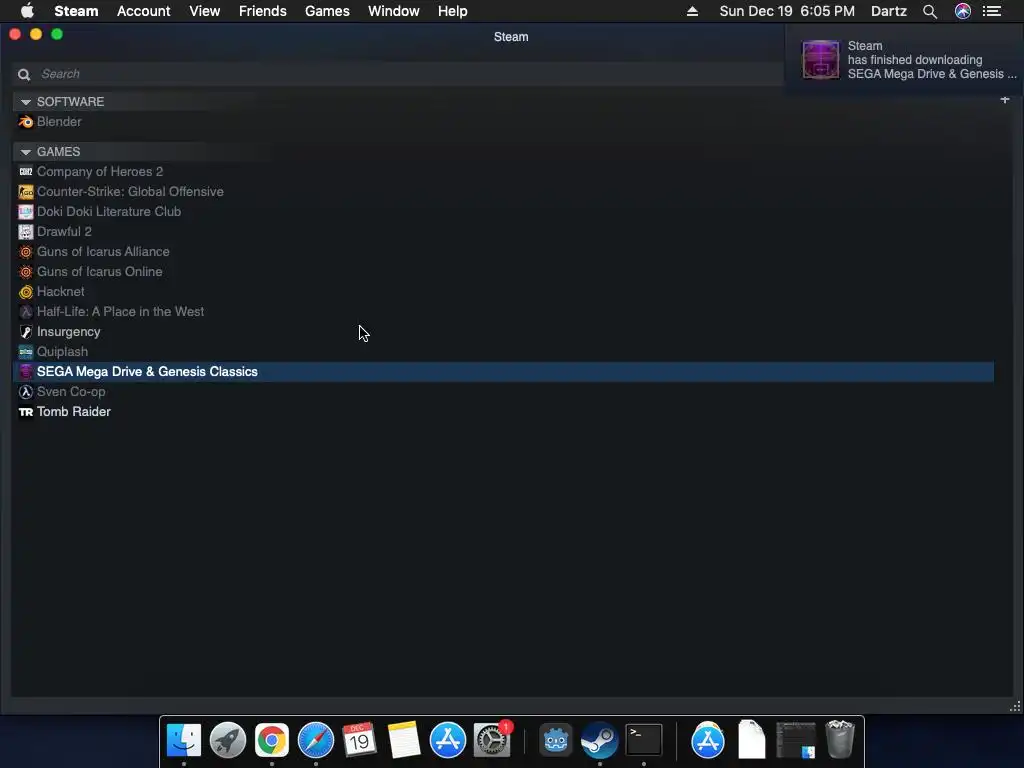Click the Guns of Icarus Alliance icon
Image resolution: width=1024 pixels, height=768 pixels.
click(x=25, y=252)
